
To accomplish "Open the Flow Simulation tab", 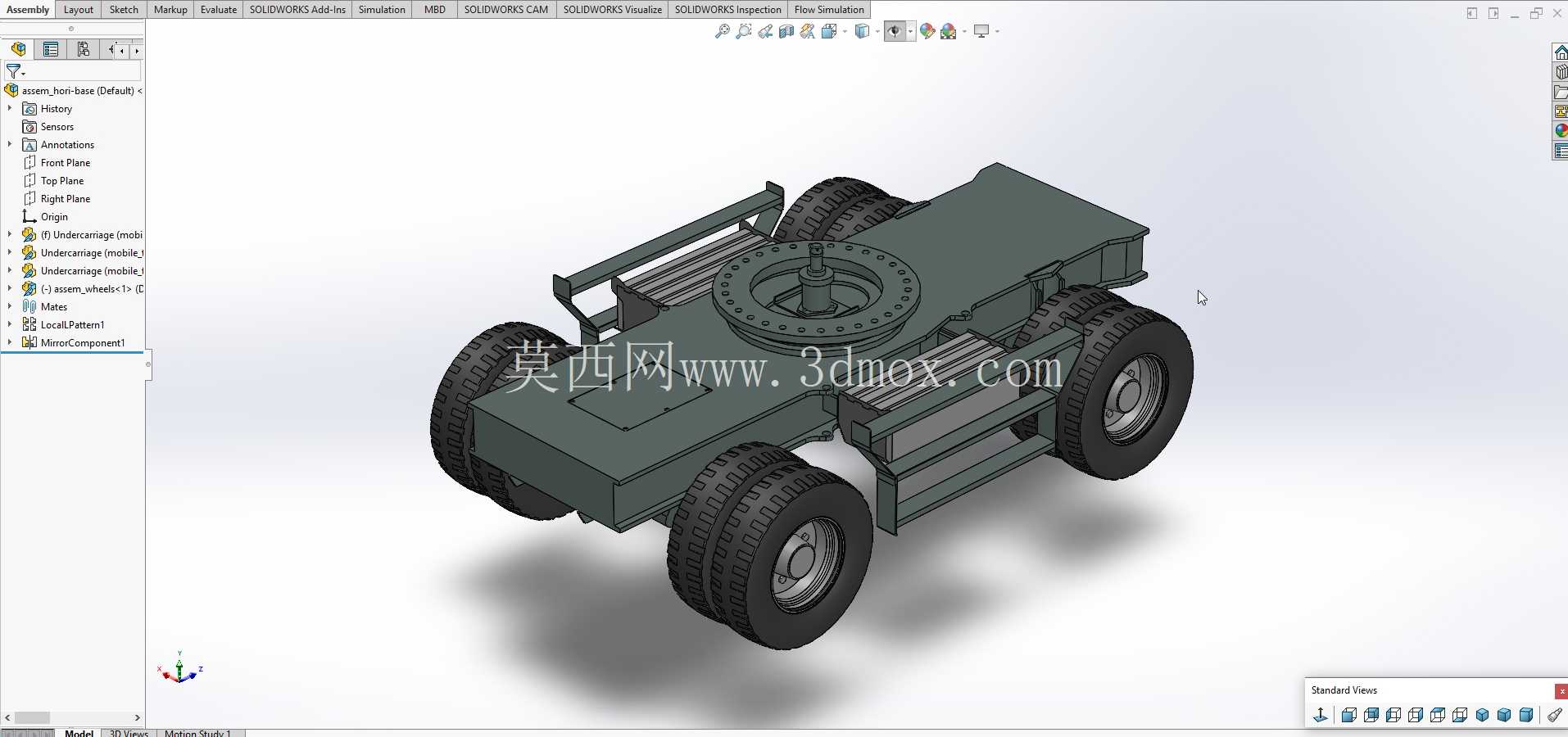I will (x=829, y=9).
